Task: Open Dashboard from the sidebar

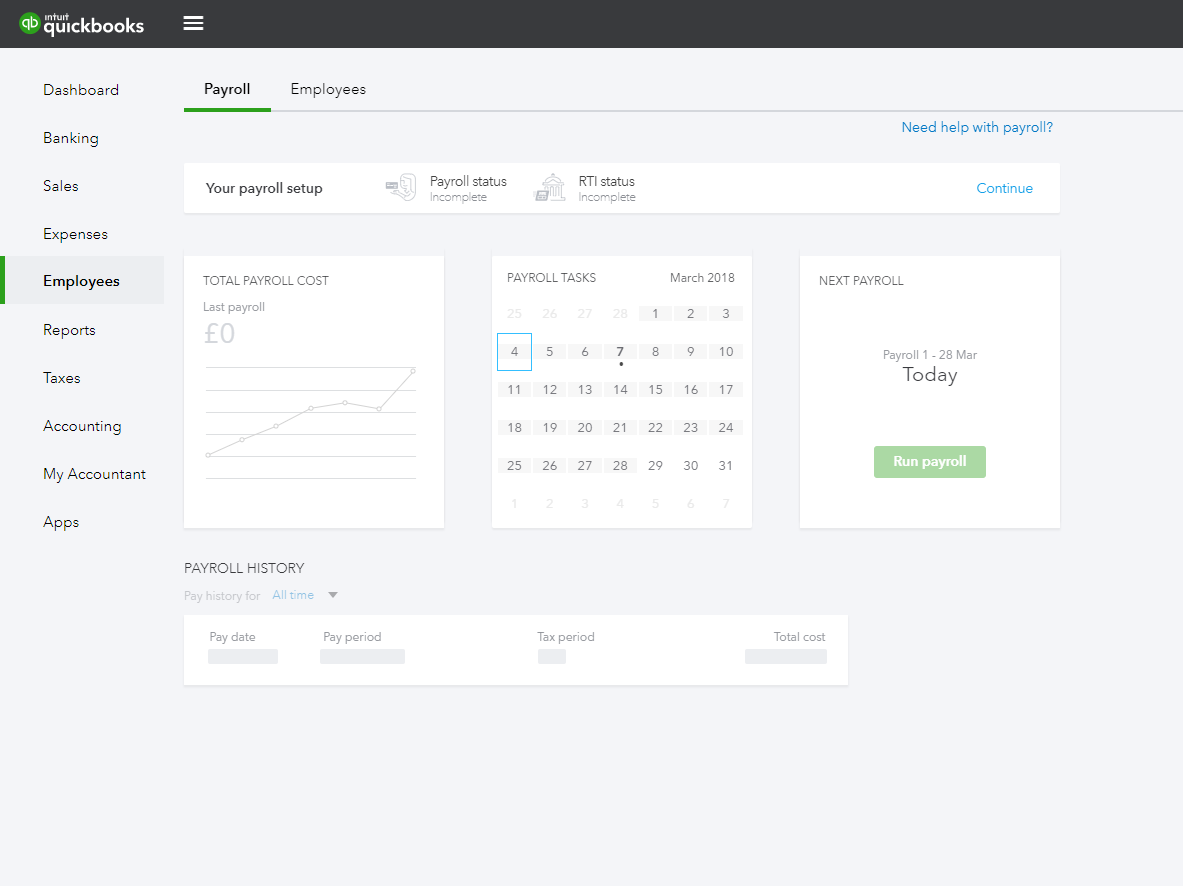Action: tap(81, 90)
